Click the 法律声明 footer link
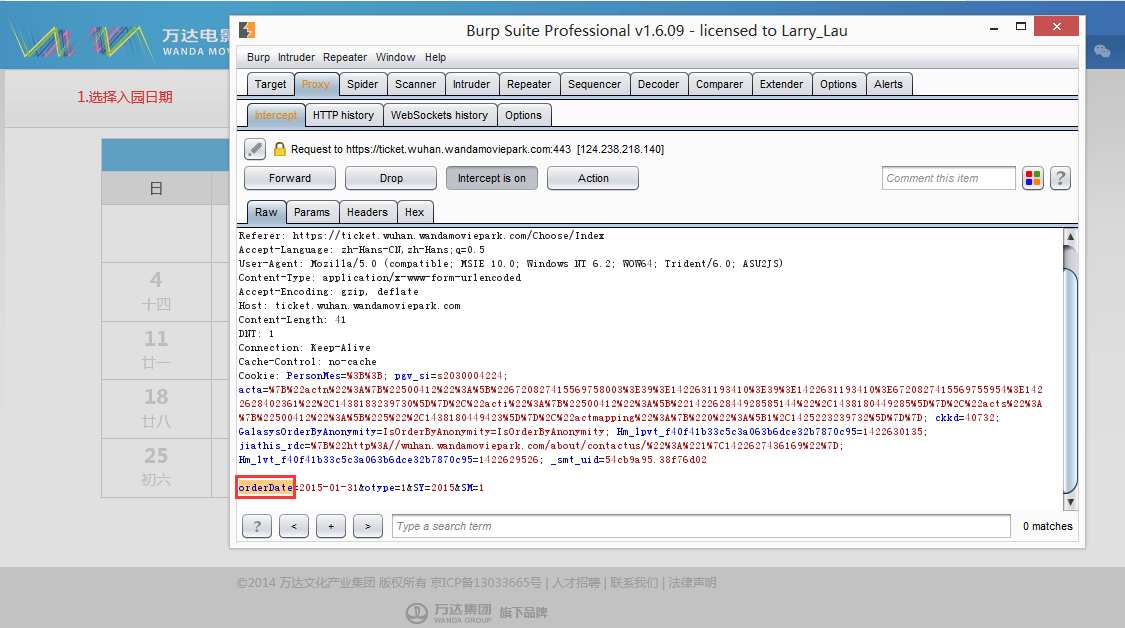Screen dimensions: 1125x628 point(692,583)
